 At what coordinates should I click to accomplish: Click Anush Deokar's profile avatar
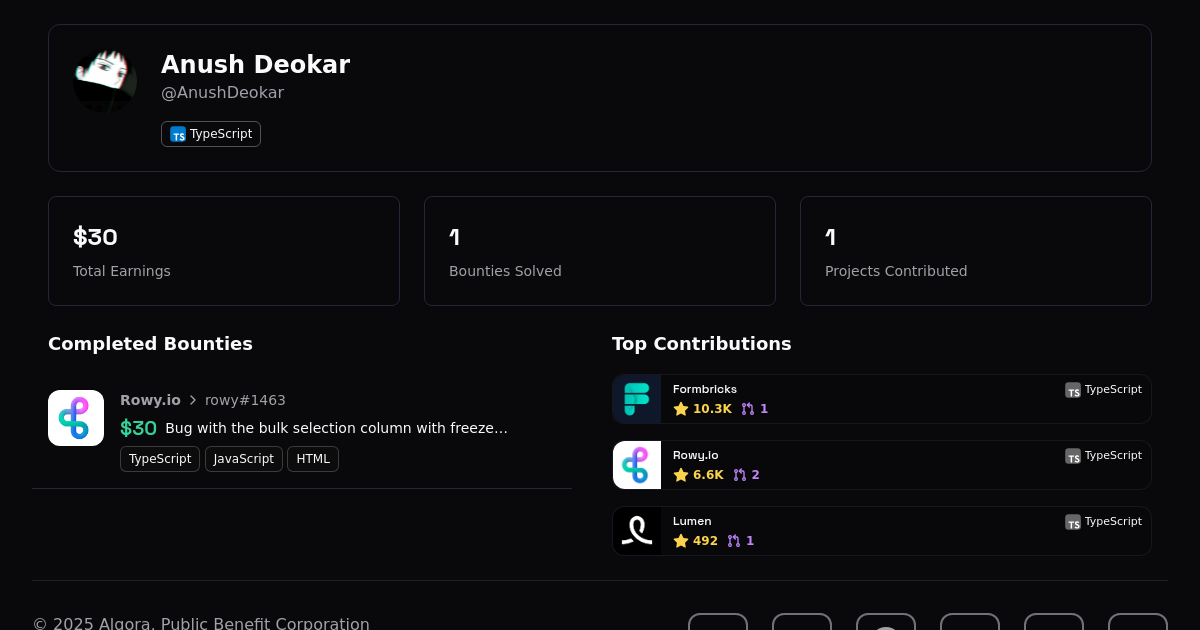[x=105, y=80]
